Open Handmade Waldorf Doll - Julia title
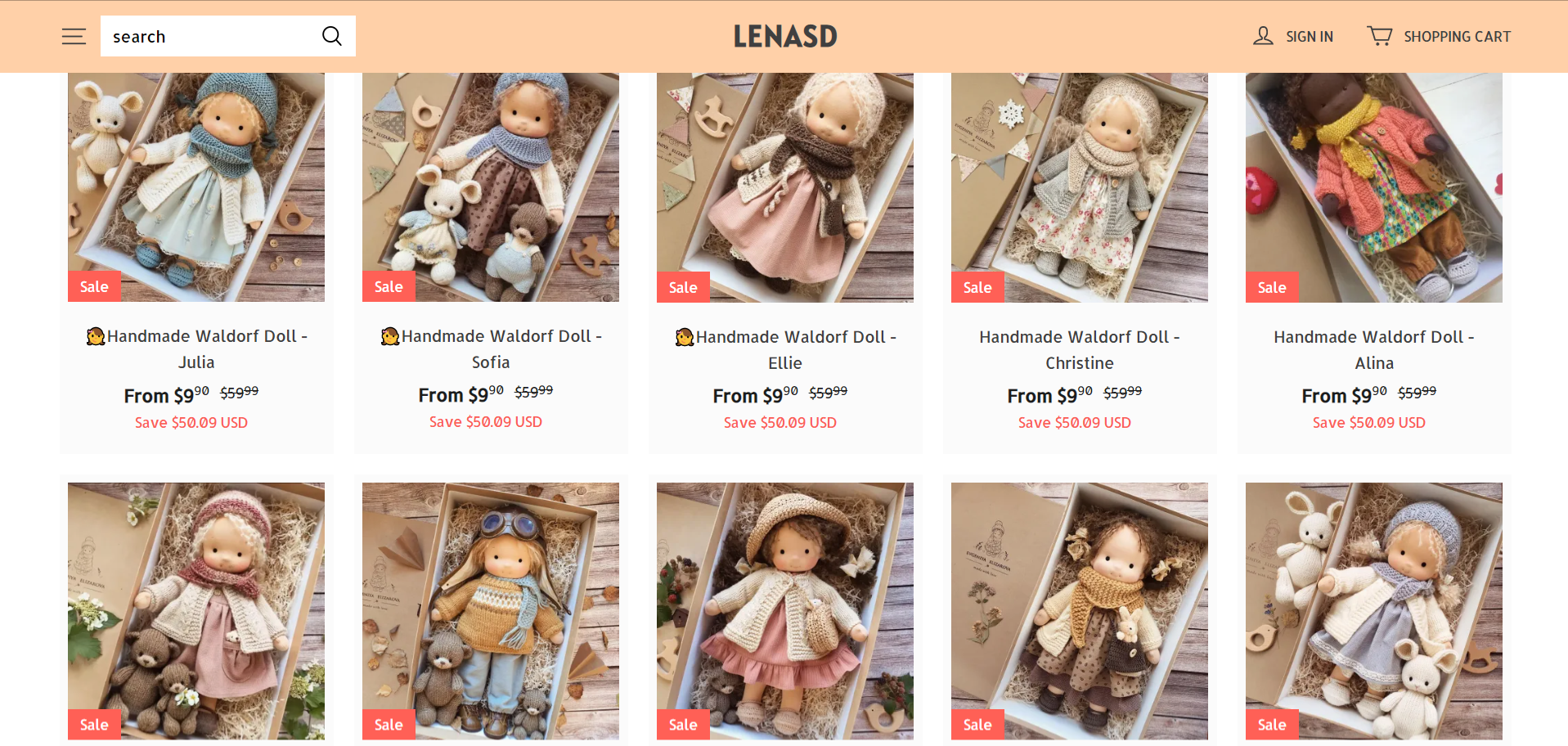Viewport: 1568px width, 746px height. tap(196, 349)
